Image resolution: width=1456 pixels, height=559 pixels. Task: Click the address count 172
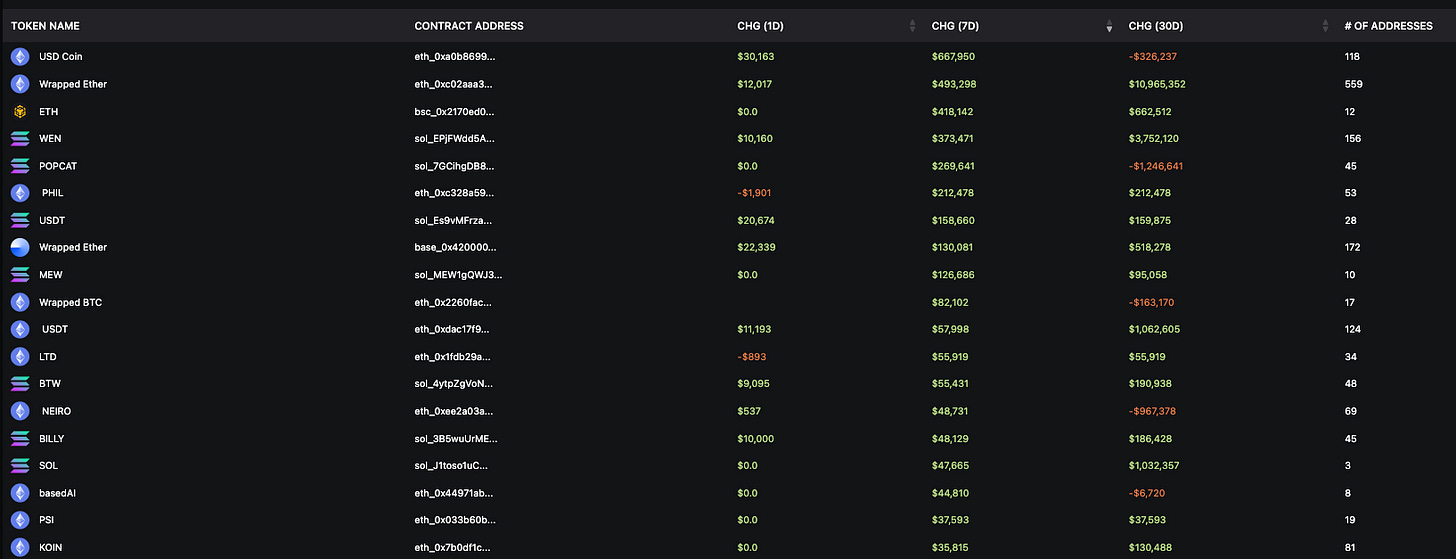(x=1354, y=247)
